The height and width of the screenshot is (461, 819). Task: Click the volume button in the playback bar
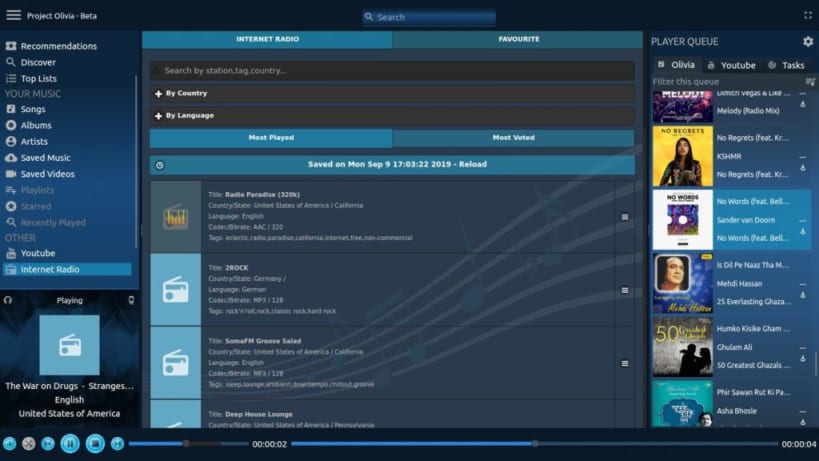9,444
